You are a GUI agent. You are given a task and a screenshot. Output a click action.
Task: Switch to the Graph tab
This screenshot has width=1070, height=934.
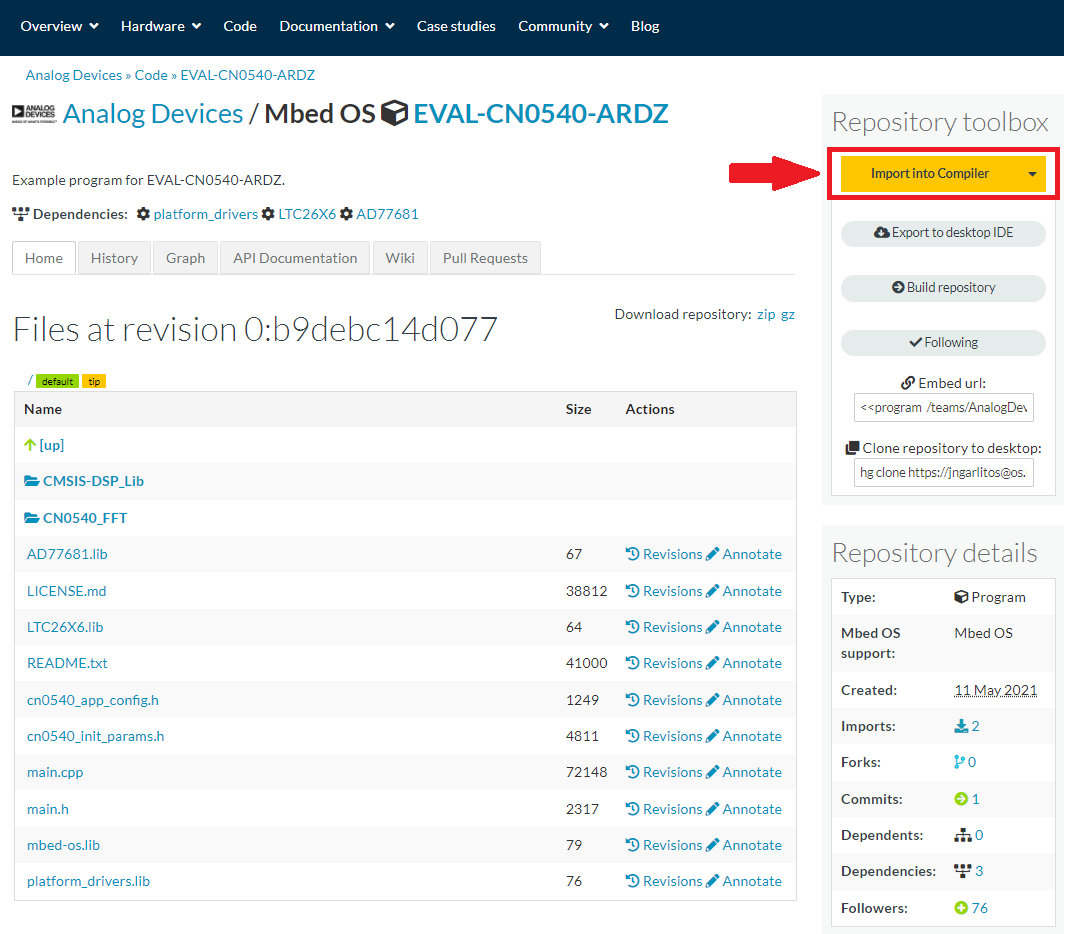[185, 258]
